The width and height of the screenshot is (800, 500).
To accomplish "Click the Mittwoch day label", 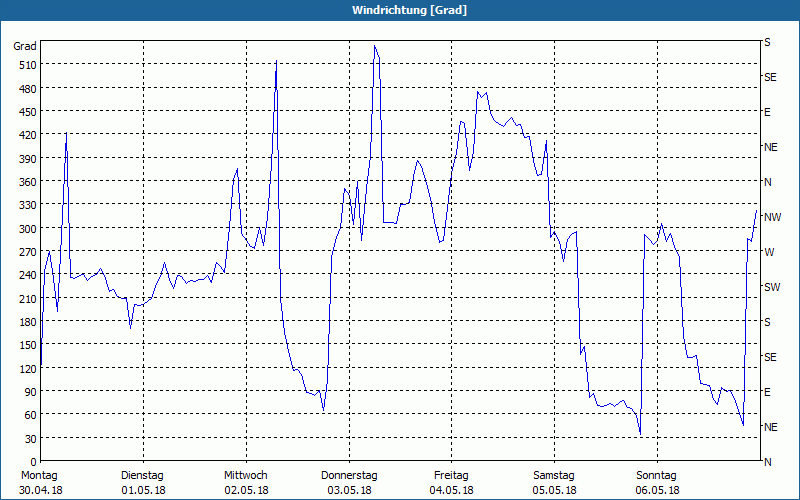I will click(x=246, y=476).
